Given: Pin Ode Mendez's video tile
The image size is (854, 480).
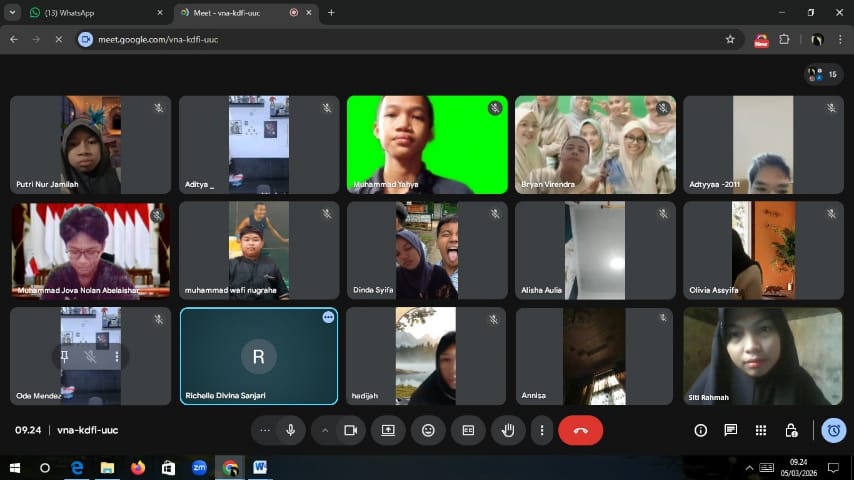Looking at the screenshot, I should (x=64, y=356).
